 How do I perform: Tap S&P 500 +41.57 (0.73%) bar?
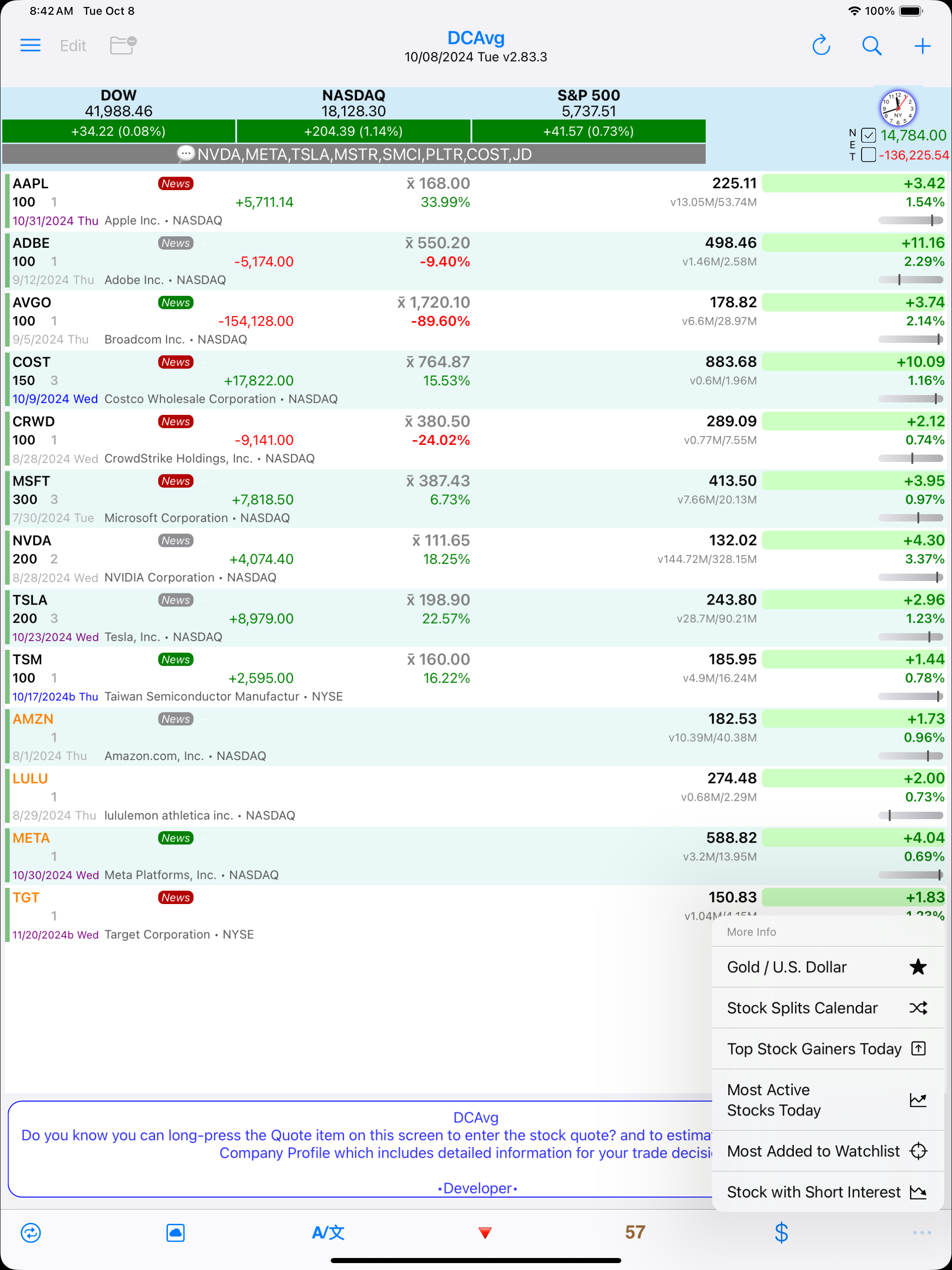pos(588,132)
